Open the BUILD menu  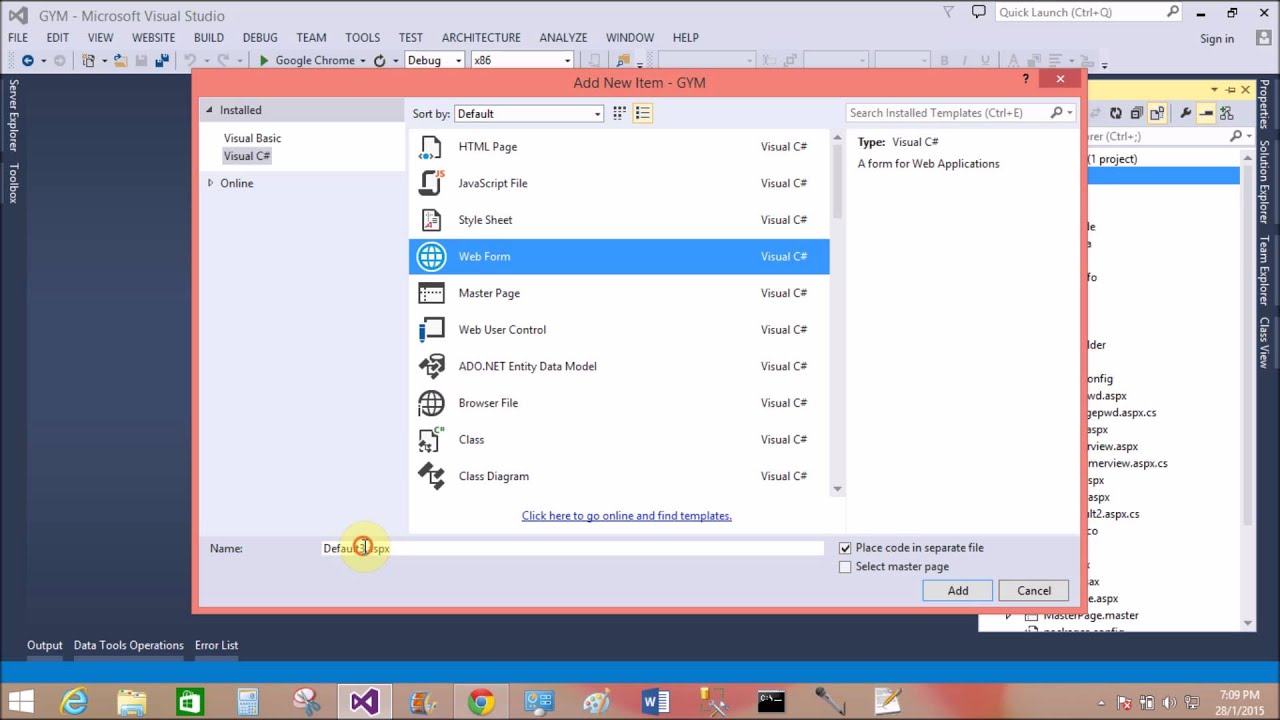click(x=209, y=38)
